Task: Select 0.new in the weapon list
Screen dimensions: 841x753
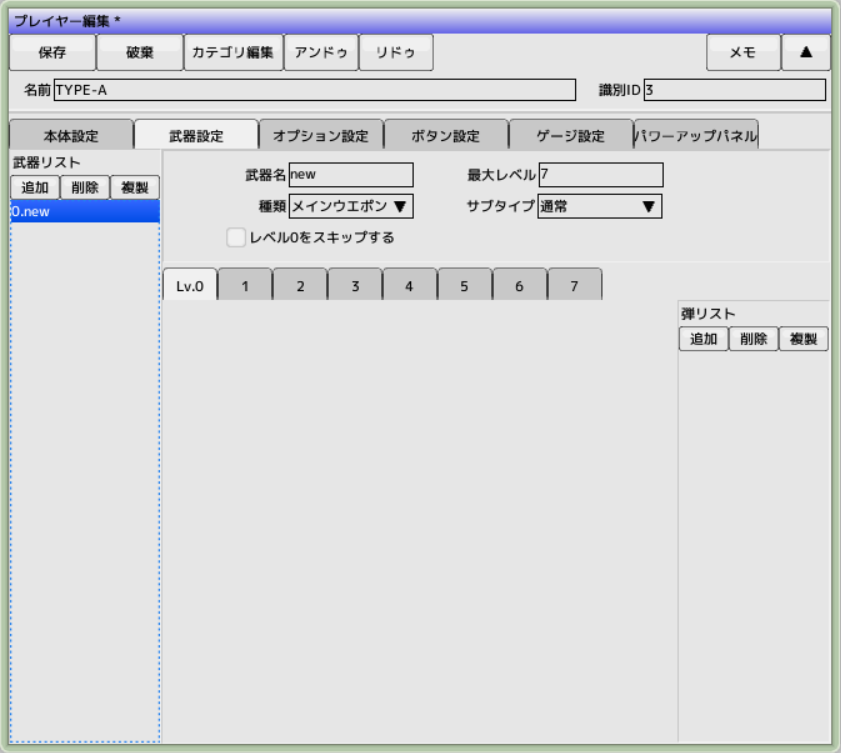Action: [x=84, y=211]
